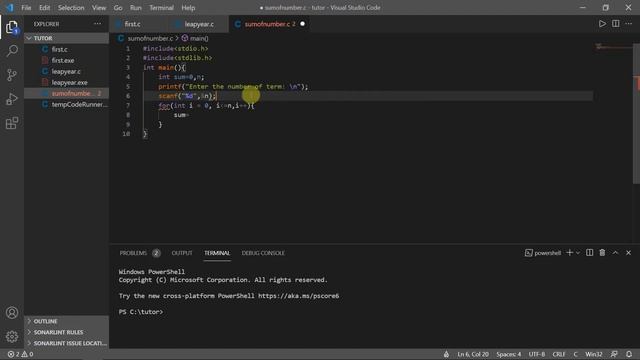Open the Run menu
This screenshot has width=640, height=360.
(x=136, y=8)
